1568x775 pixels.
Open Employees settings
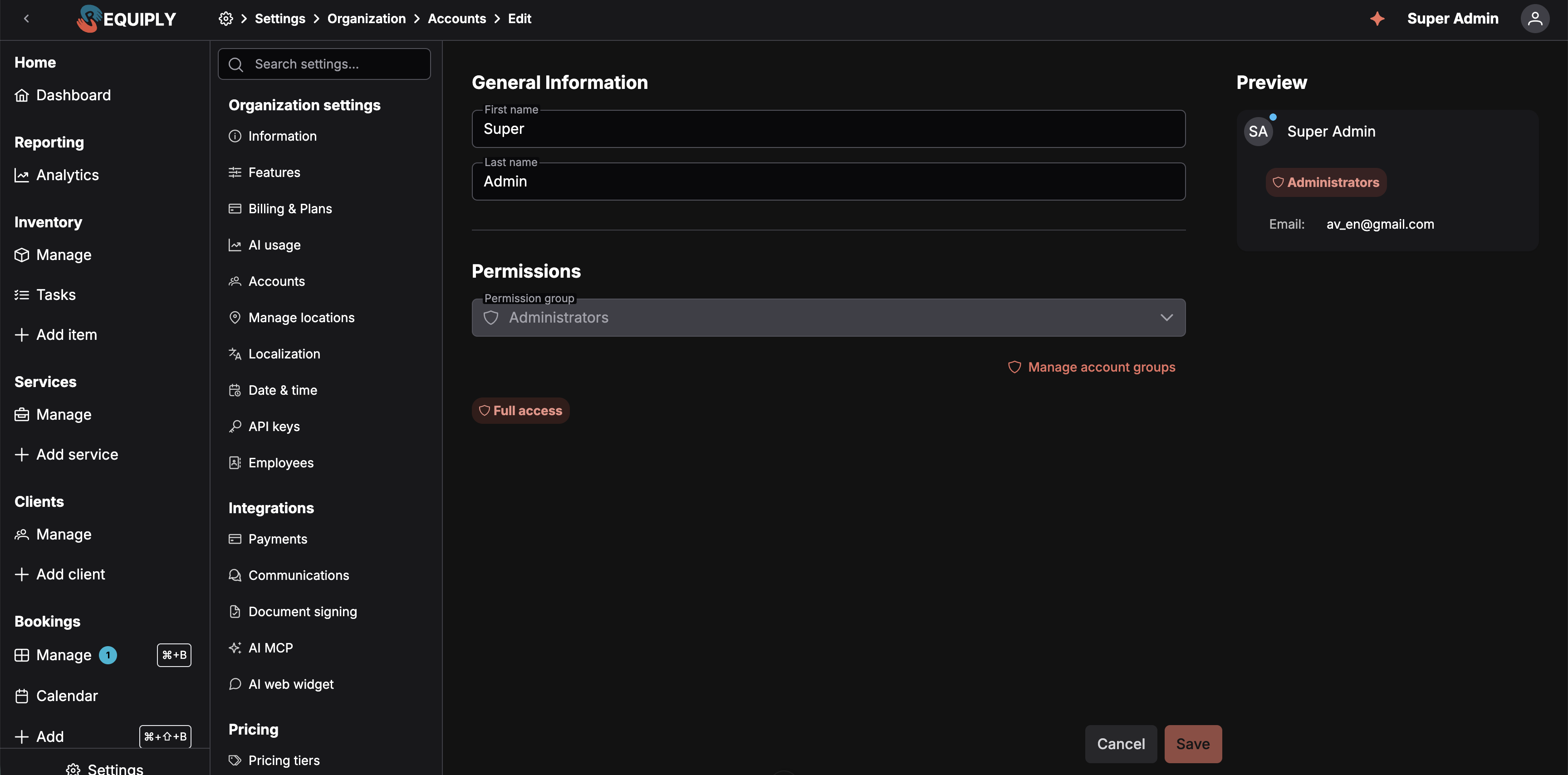271,463
